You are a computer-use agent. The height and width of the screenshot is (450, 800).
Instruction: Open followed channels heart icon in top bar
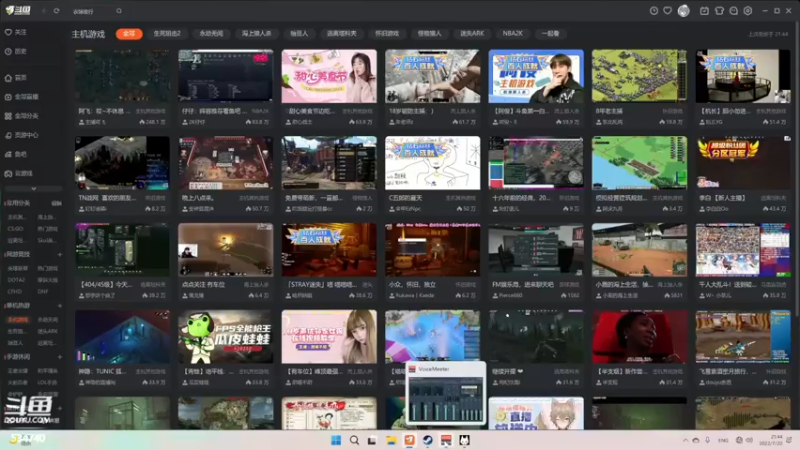click(667, 11)
